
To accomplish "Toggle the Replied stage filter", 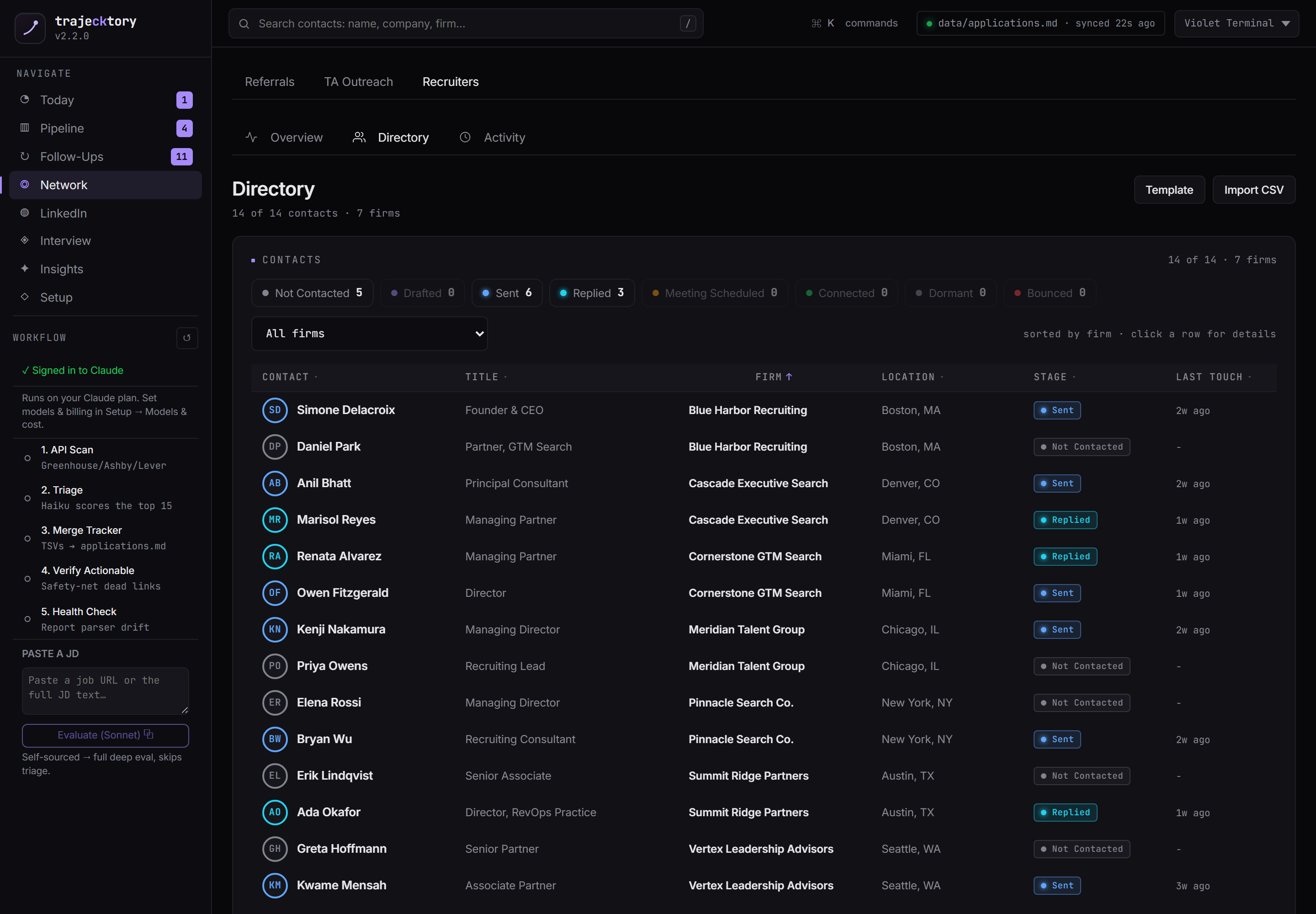I will click(592, 292).
